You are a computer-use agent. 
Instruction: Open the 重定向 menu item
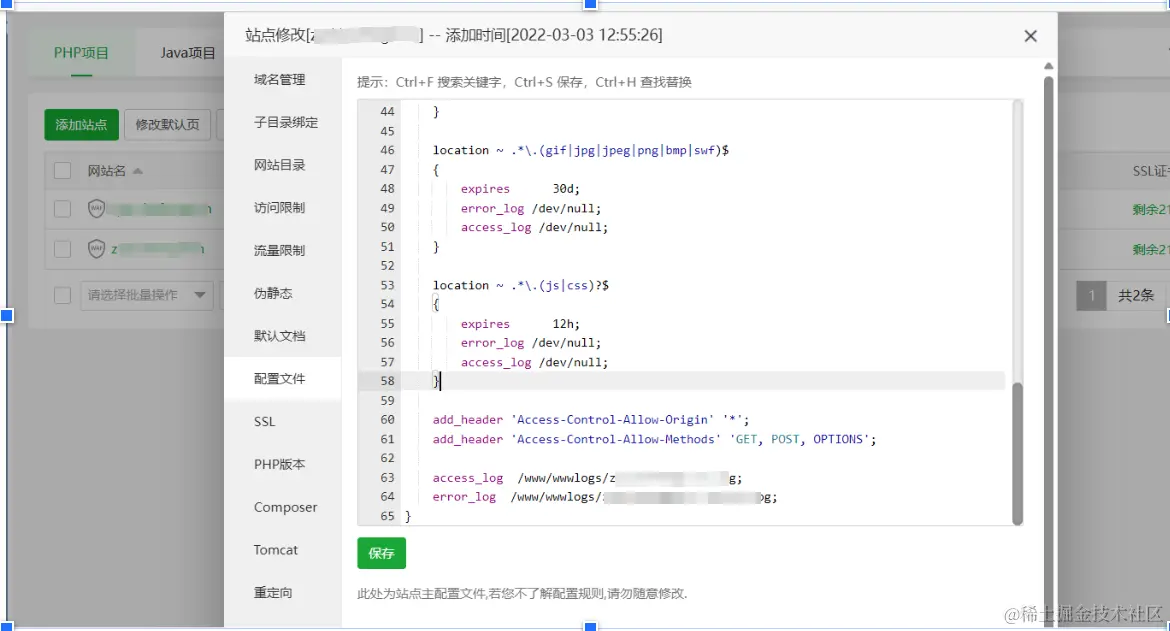coord(273,592)
